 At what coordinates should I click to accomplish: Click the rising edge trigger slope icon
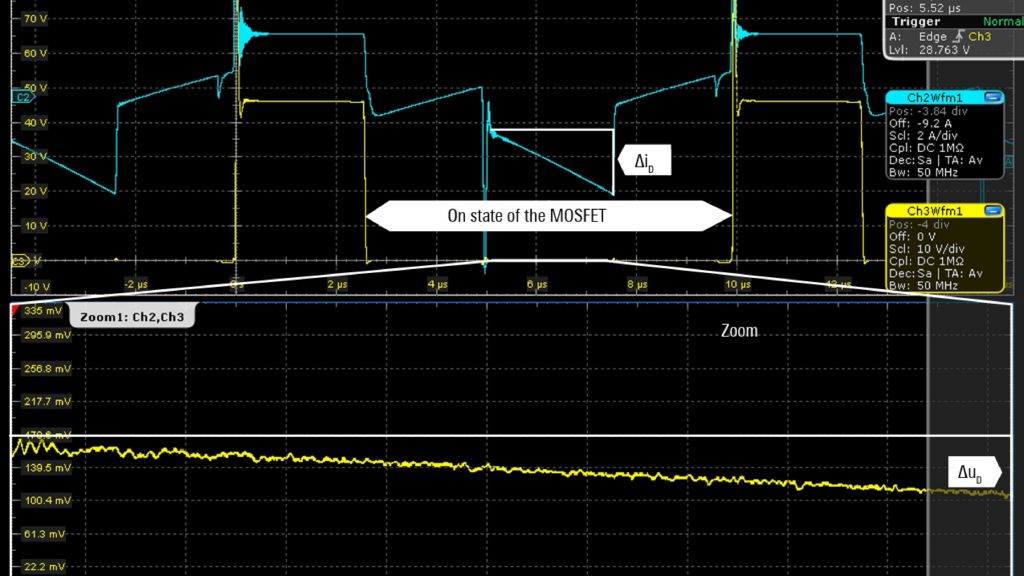click(959, 37)
